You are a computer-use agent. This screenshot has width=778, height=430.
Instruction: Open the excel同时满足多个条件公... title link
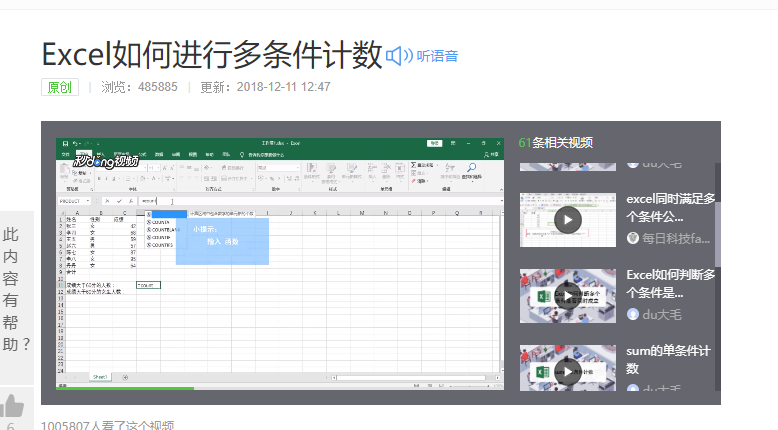[x=670, y=207]
